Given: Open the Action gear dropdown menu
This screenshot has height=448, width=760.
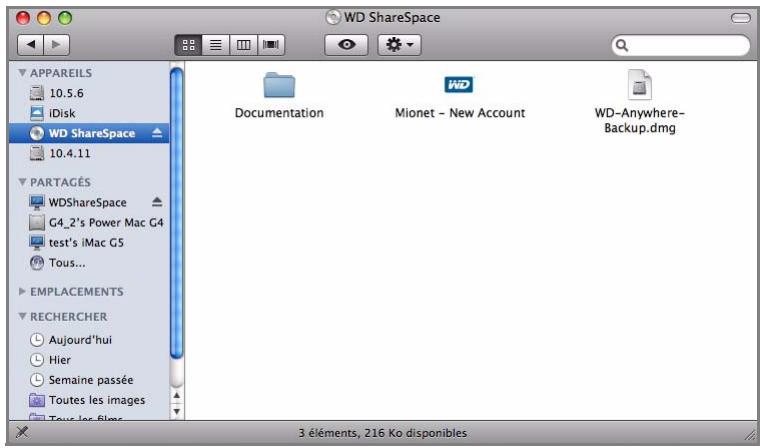Looking at the screenshot, I should click(399, 45).
